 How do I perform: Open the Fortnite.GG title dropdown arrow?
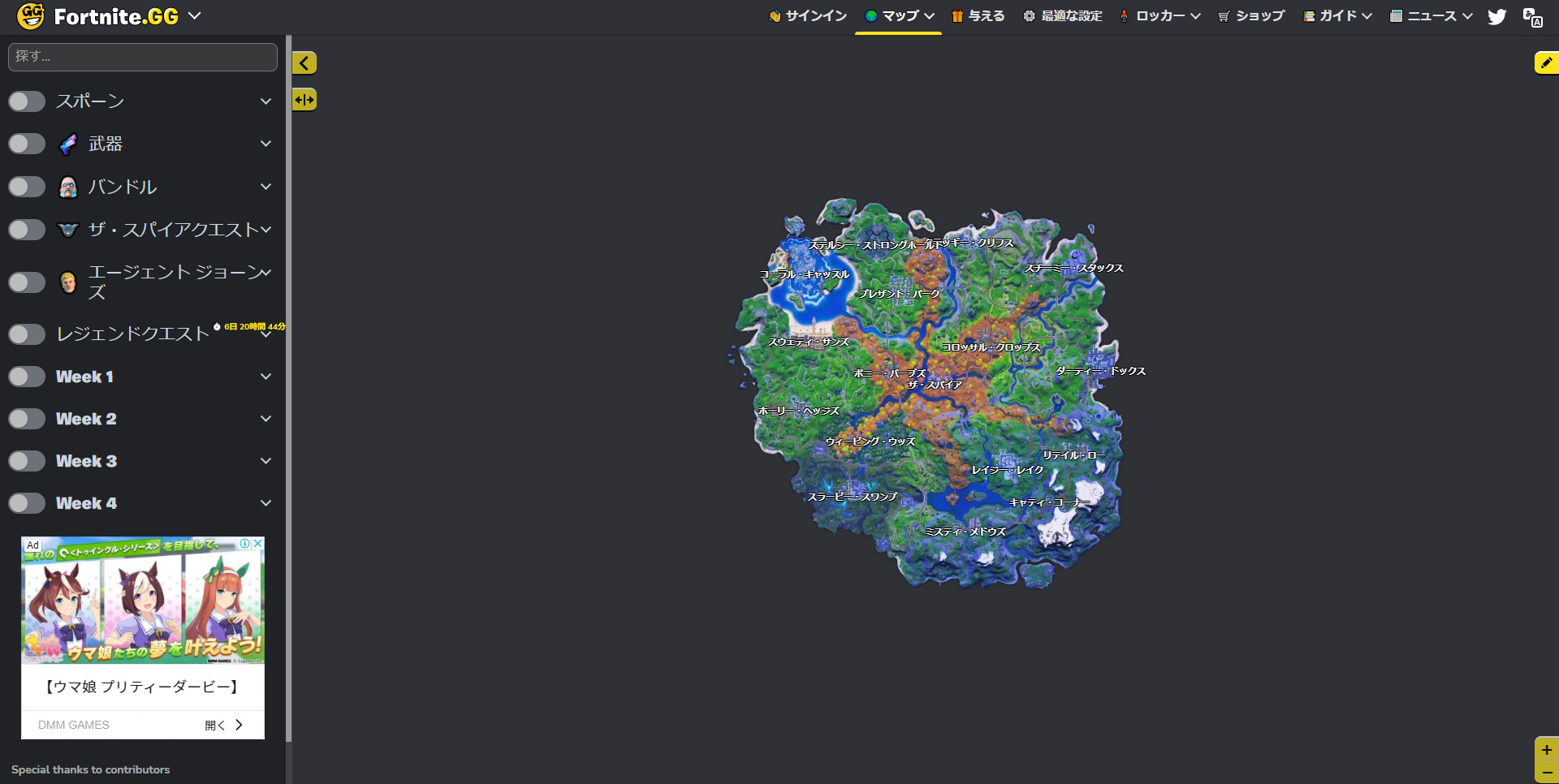pos(194,15)
